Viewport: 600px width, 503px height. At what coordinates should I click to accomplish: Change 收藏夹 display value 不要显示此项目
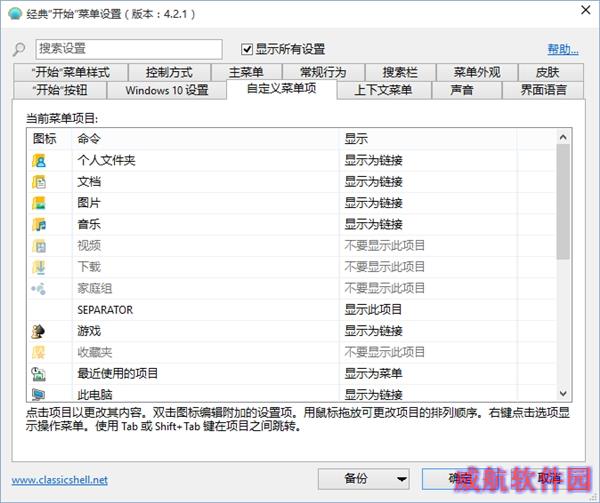pos(385,352)
